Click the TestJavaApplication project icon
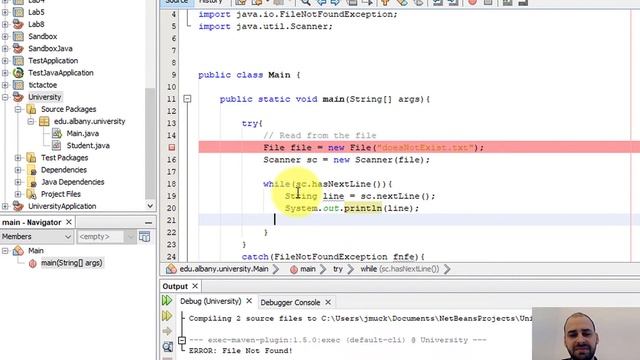The height and width of the screenshot is (360, 640). [x=18, y=73]
